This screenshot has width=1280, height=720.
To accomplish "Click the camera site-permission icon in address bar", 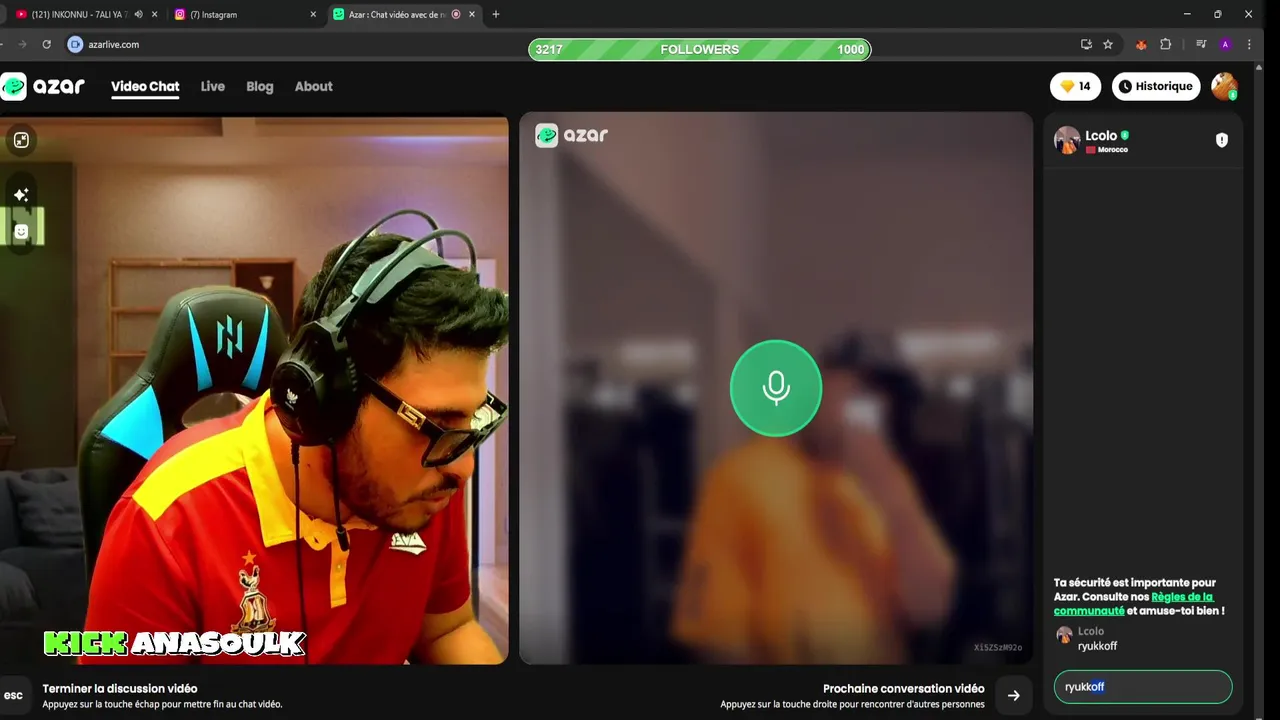I will [x=75, y=44].
